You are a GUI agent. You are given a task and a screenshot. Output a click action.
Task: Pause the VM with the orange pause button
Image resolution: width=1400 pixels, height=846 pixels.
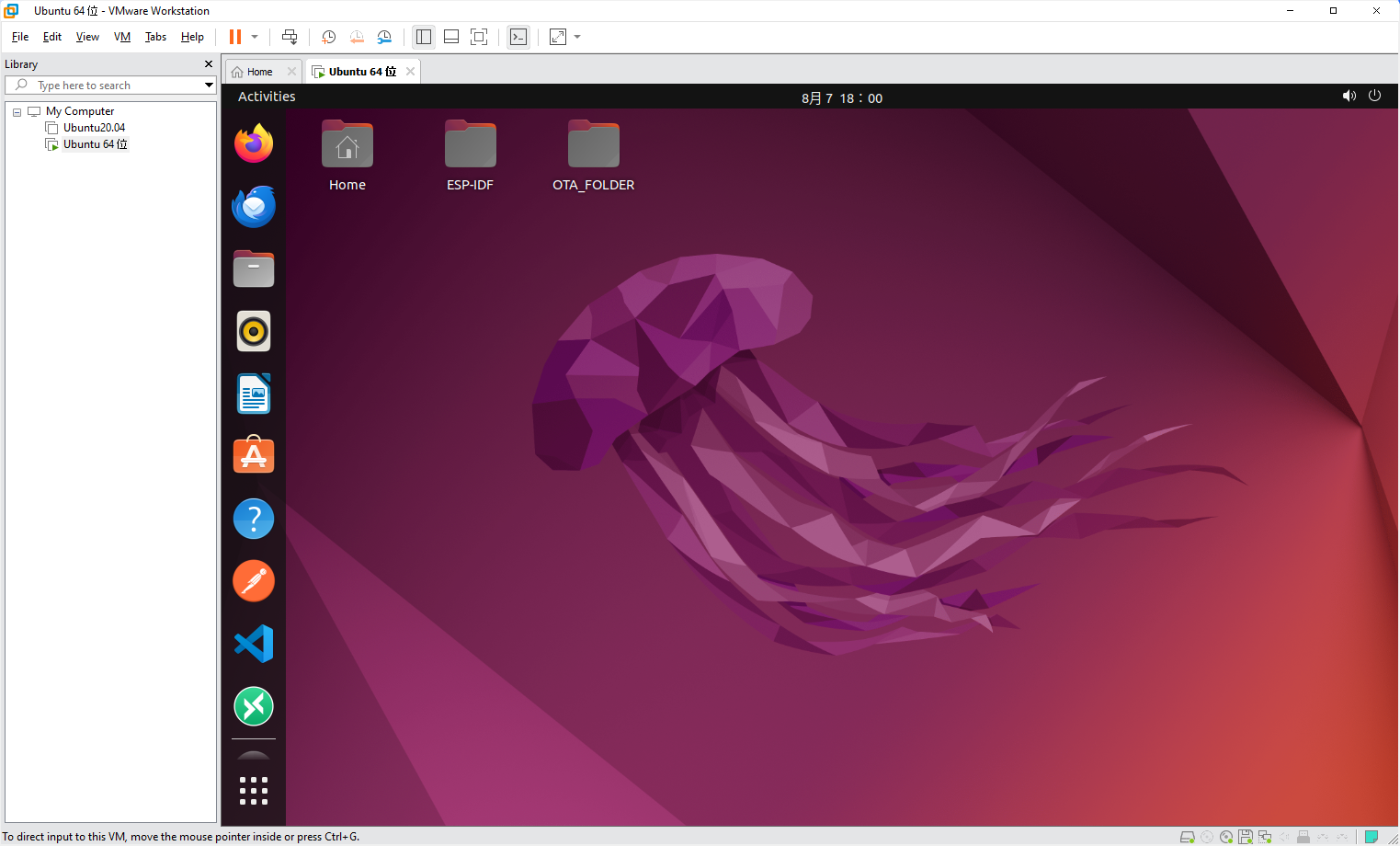click(235, 37)
